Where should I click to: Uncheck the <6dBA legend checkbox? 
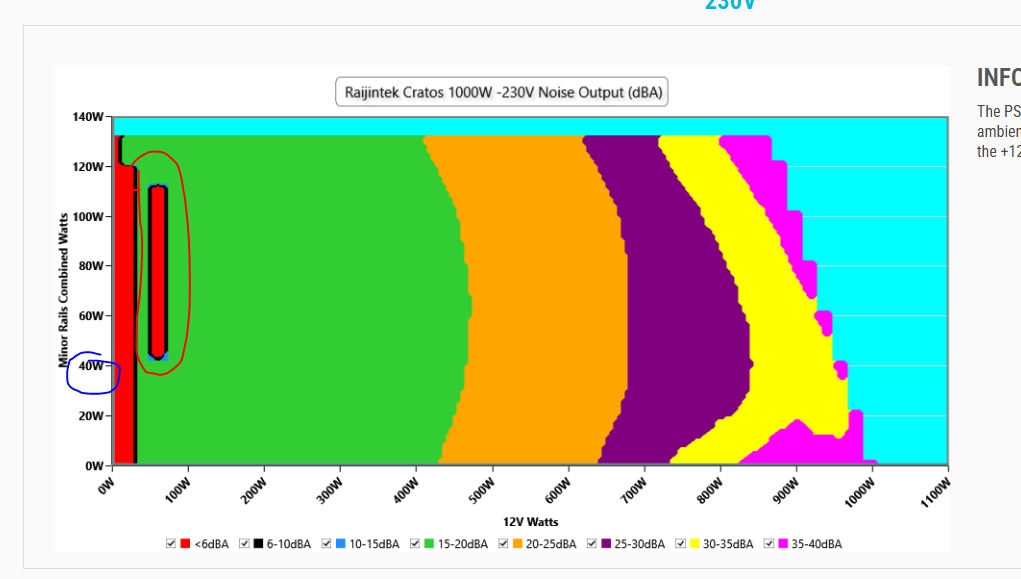click(171, 543)
